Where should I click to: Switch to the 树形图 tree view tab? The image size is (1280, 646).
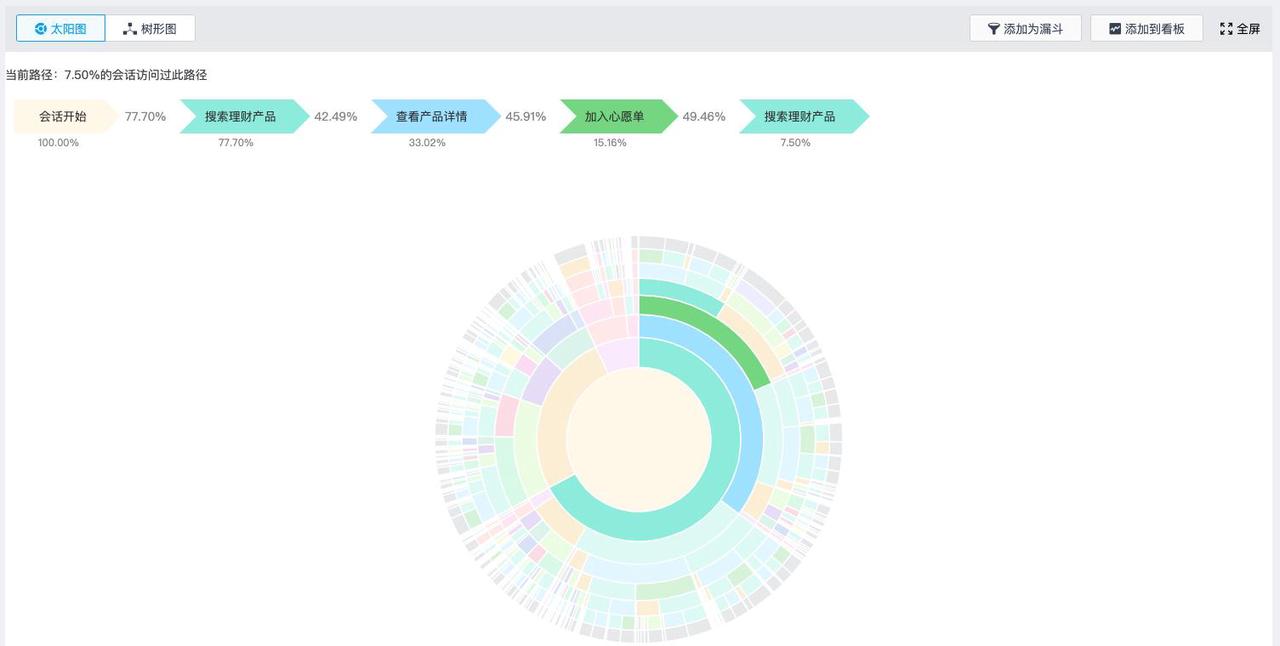(150, 29)
